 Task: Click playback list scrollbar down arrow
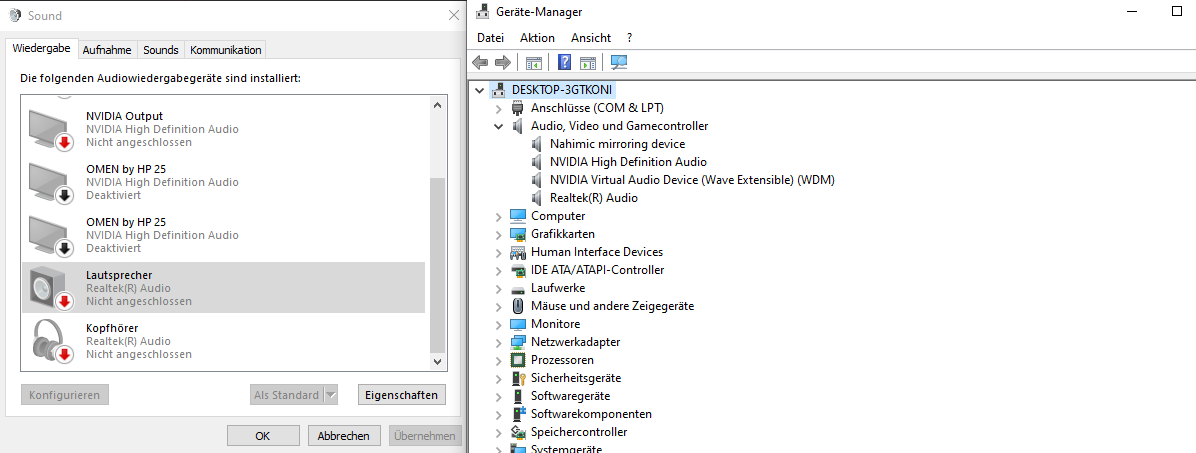coord(437,362)
